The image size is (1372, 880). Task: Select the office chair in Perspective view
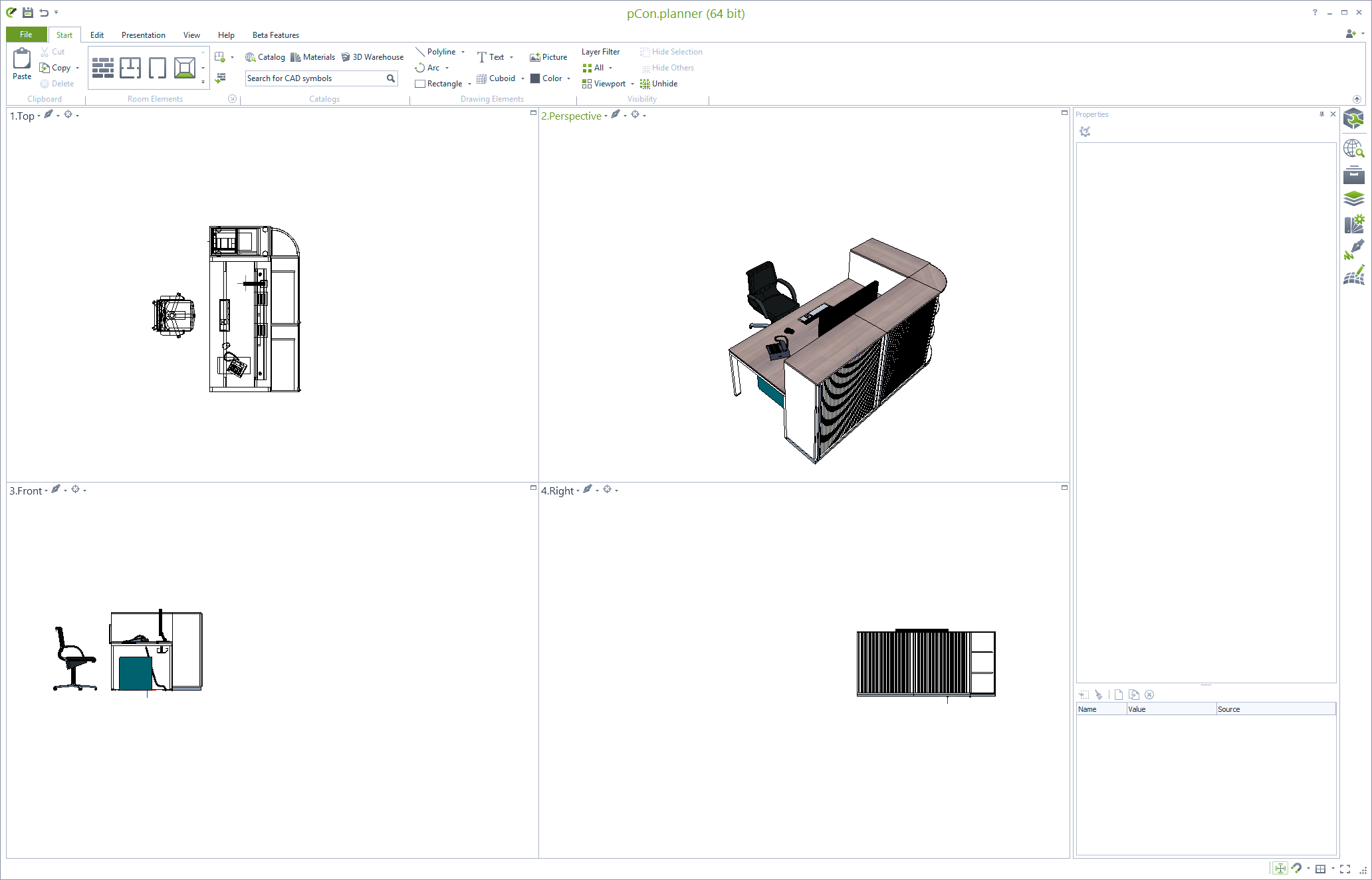coord(770,292)
